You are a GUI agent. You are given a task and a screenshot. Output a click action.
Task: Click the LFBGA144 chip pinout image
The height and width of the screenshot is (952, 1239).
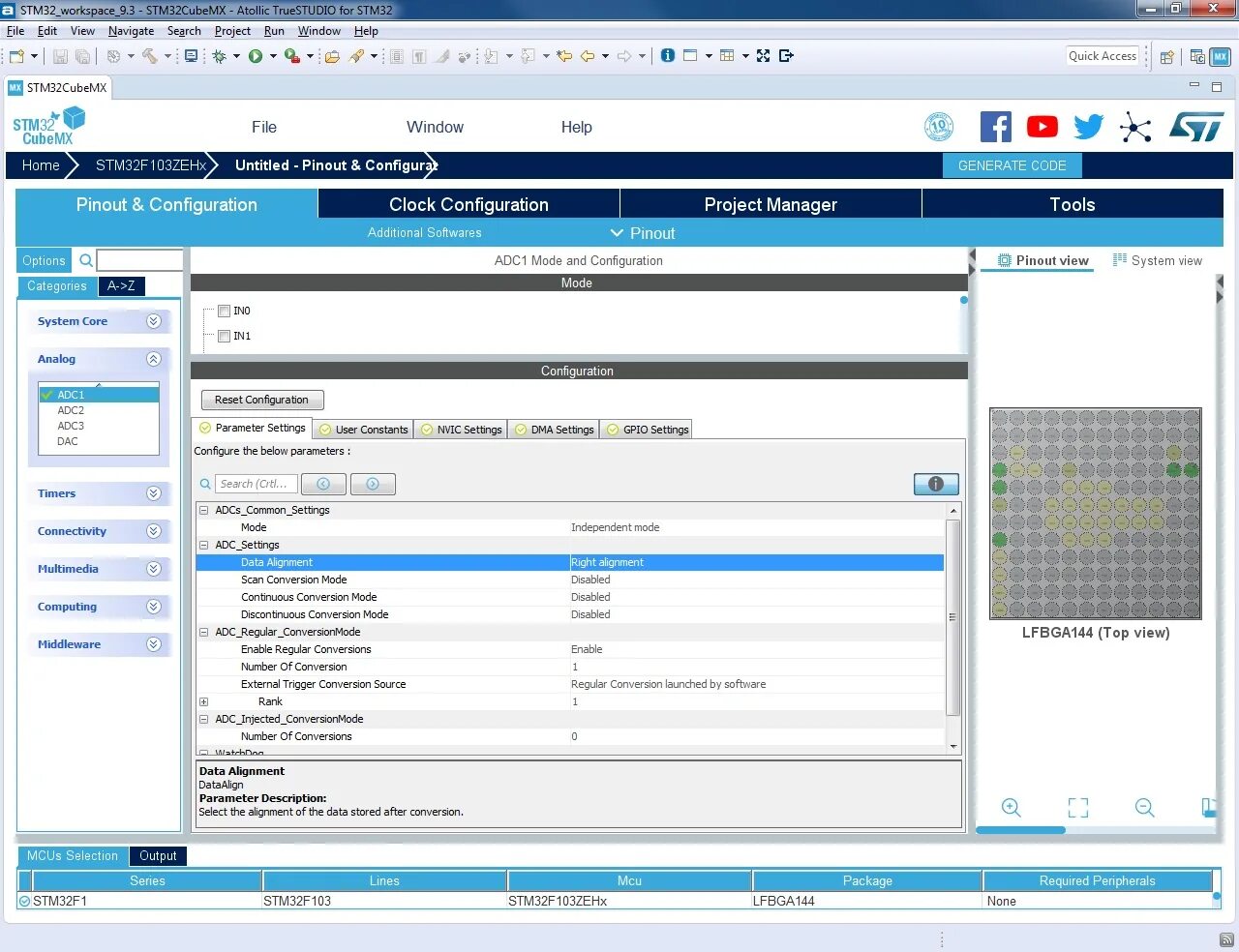click(x=1095, y=514)
